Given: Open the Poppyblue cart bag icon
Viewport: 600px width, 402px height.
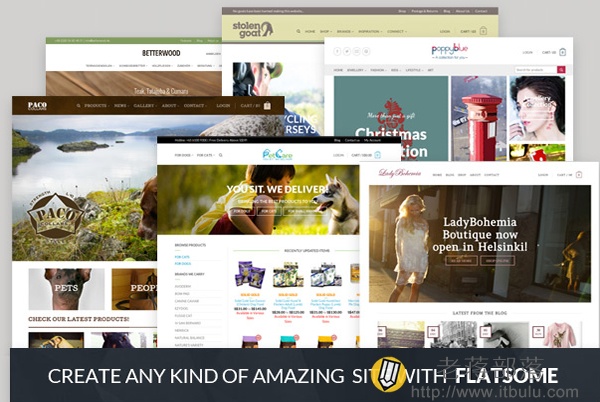Looking at the screenshot, I should point(562,52).
